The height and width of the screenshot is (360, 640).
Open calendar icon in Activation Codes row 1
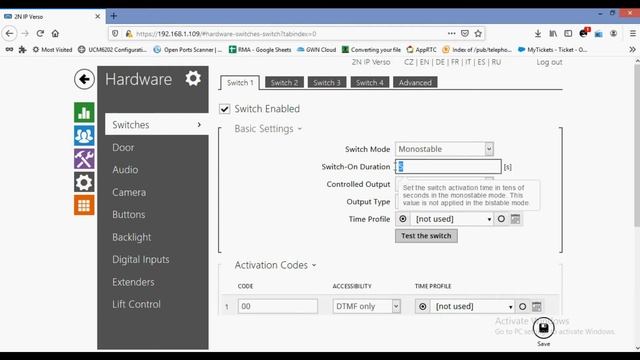(x=537, y=307)
